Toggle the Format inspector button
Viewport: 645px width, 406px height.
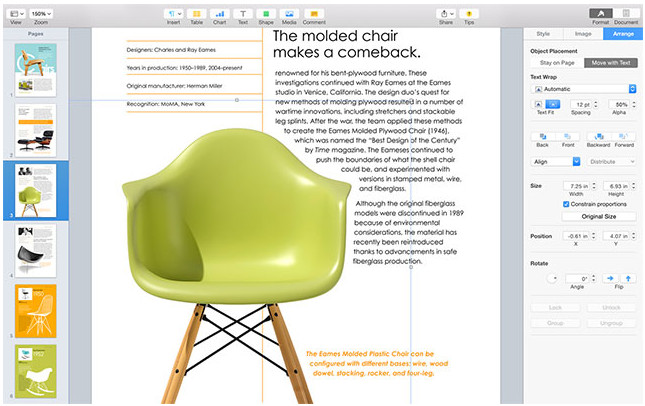[601, 13]
